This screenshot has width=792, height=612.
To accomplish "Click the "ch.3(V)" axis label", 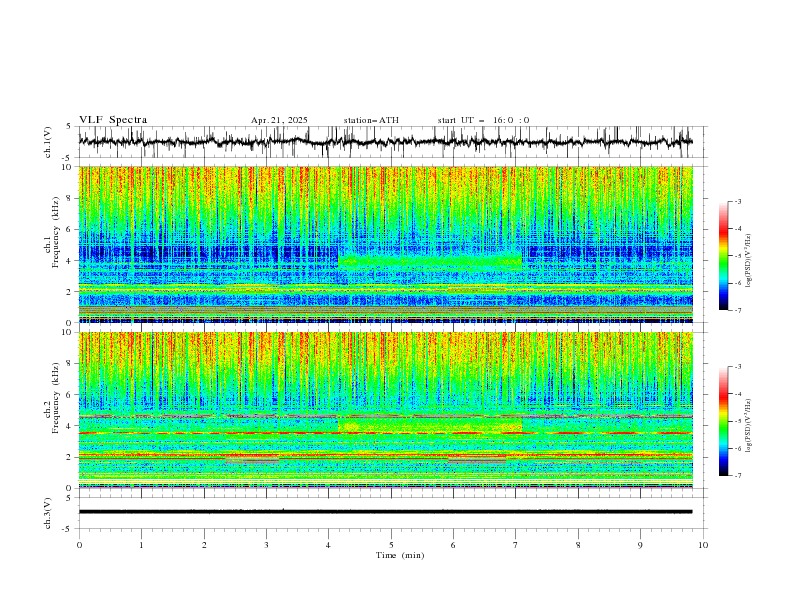I will (x=48, y=513).
